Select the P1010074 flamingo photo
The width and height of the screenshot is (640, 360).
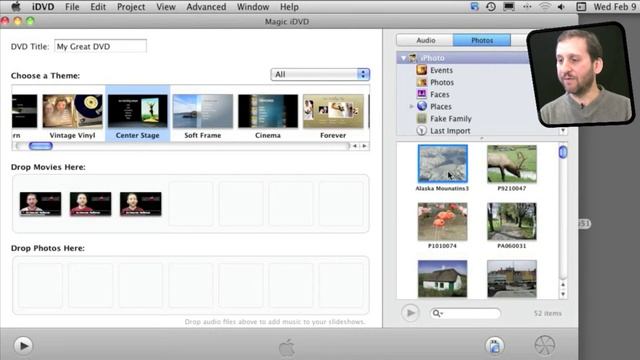(x=442, y=222)
